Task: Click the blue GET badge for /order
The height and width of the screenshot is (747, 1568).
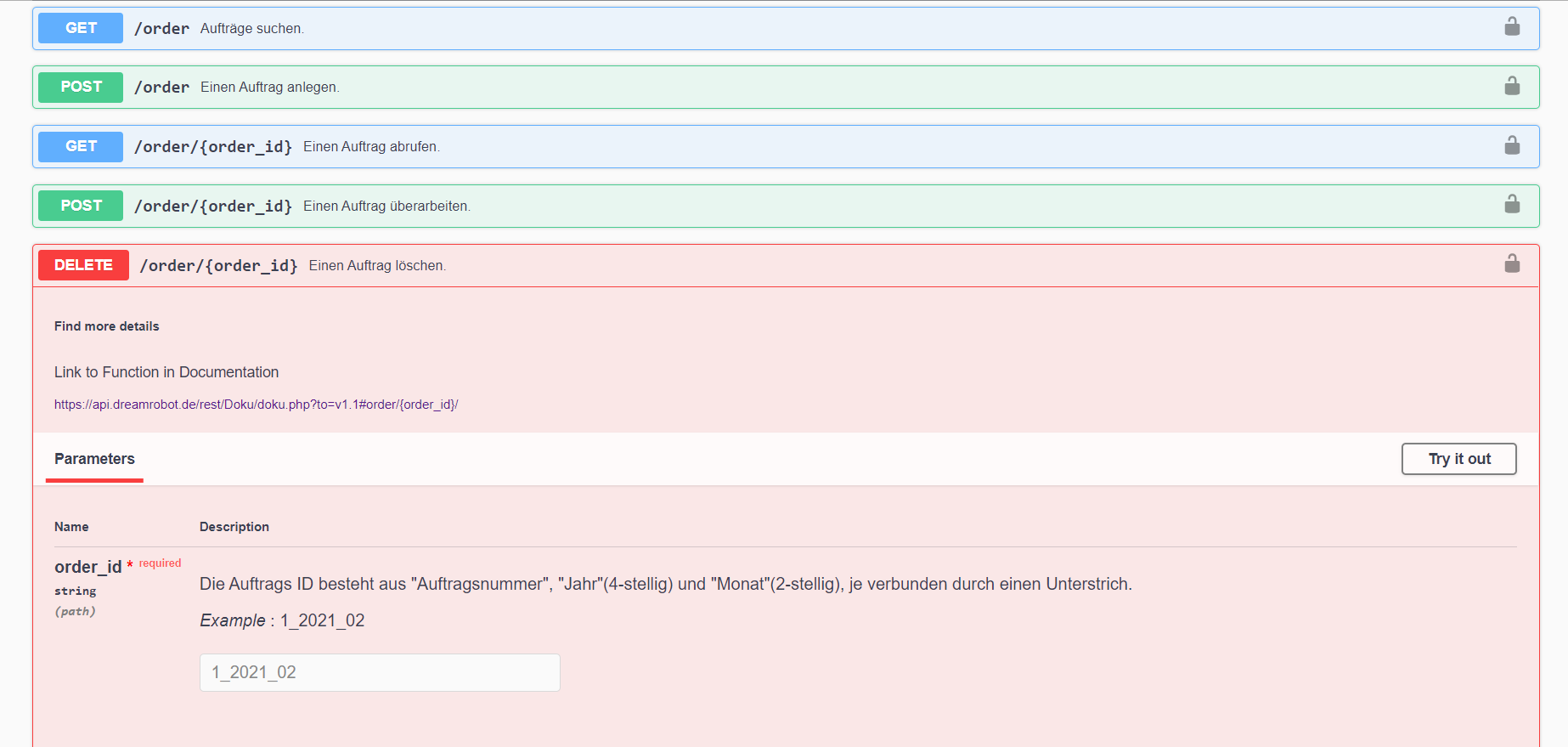Action: pyautogui.click(x=81, y=28)
